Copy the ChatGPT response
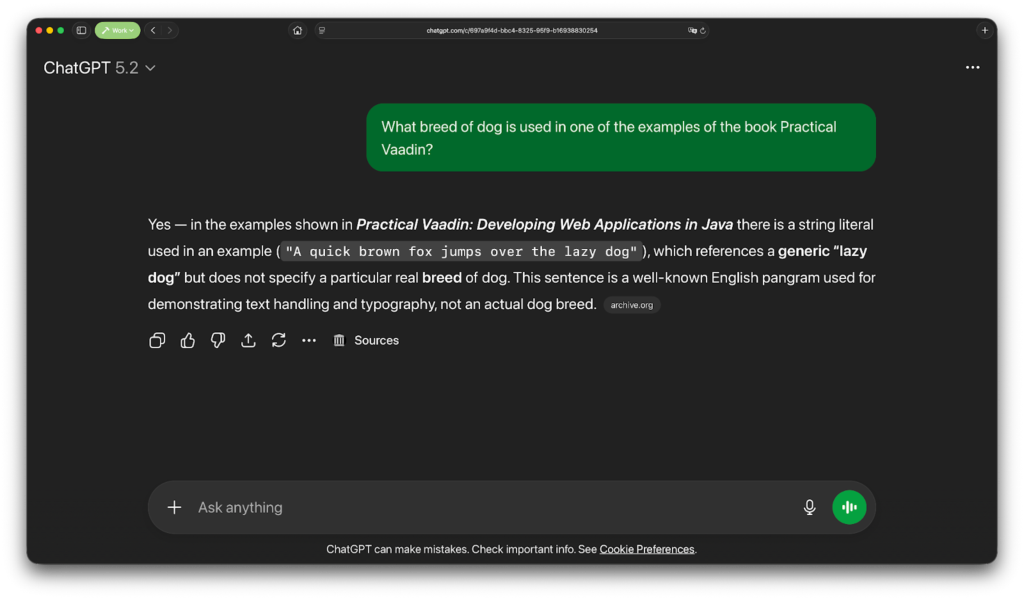The width and height of the screenshot is (1024, 599). point(157,340)
